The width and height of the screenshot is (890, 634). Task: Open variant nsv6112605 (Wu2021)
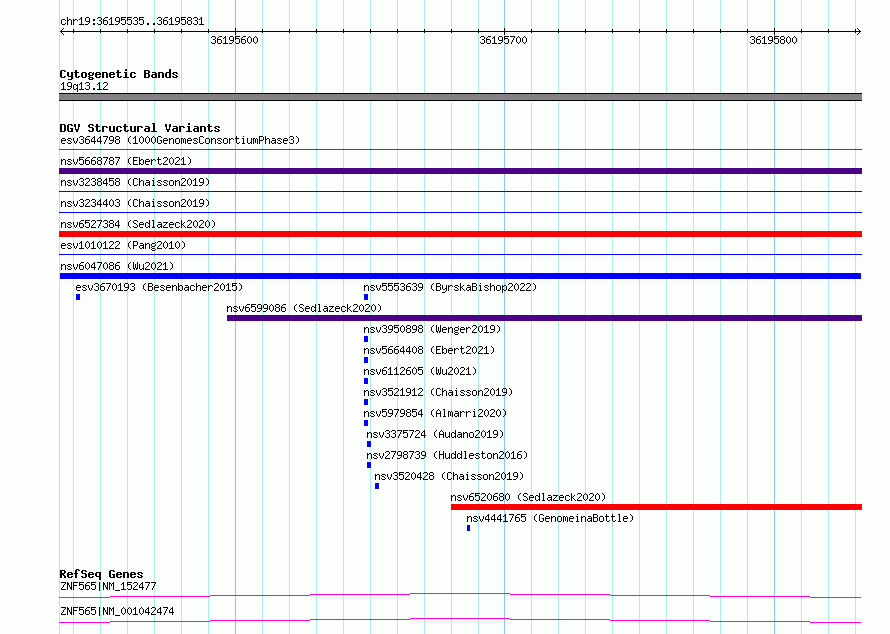(x=420, y=371)
